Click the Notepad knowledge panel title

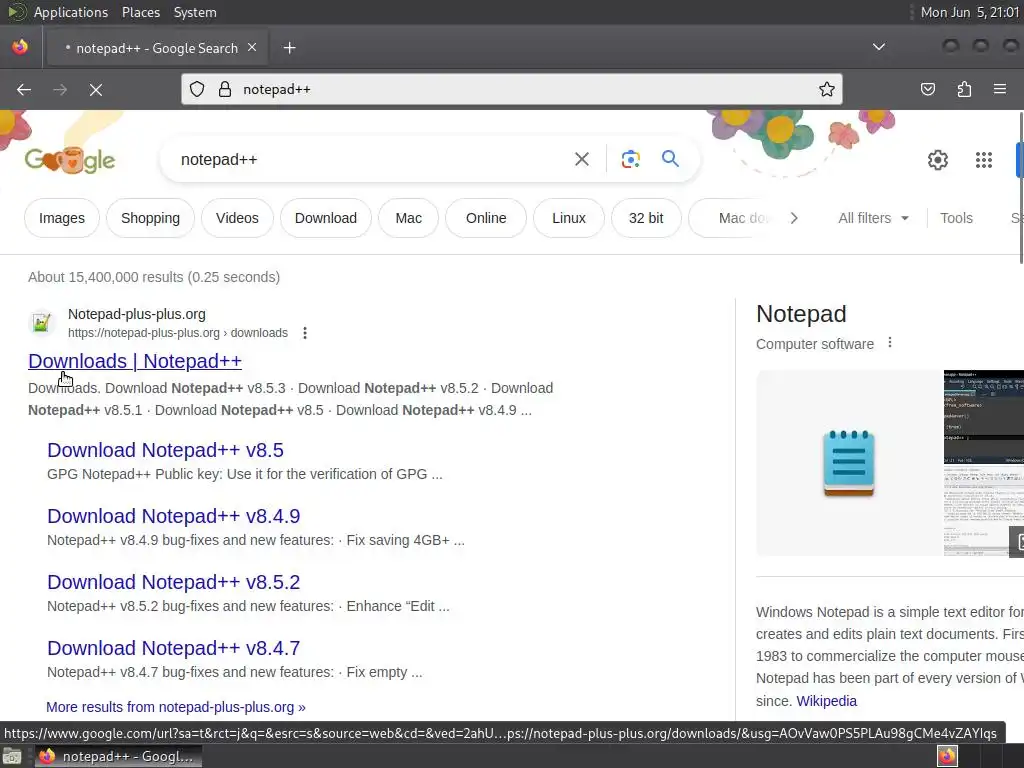(x=801, y=314)
